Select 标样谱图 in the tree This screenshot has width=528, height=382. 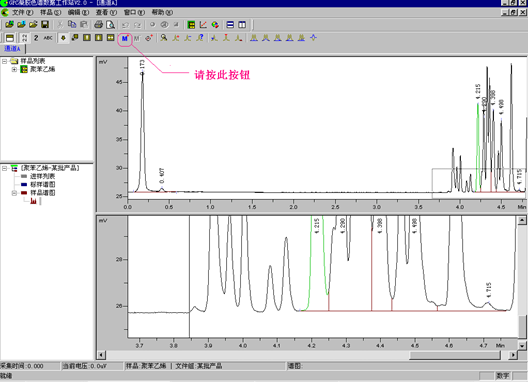pyautogui.click(x=42, y=185)
